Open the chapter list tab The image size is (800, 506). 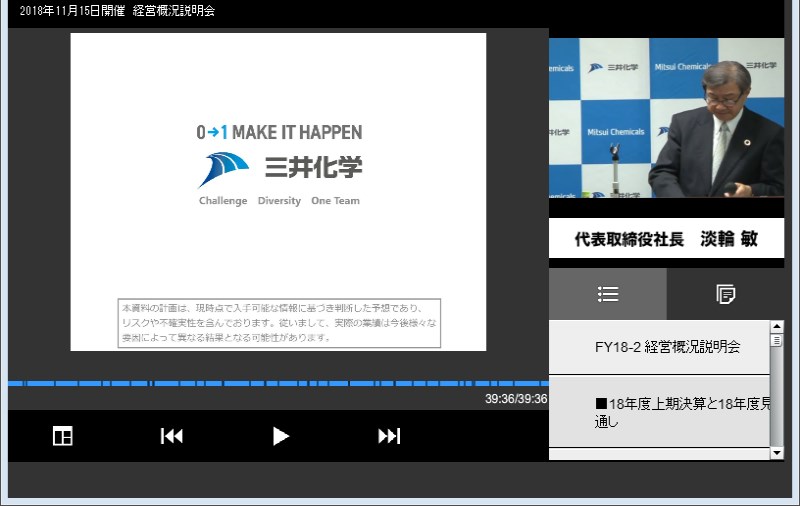click(608, 294)
